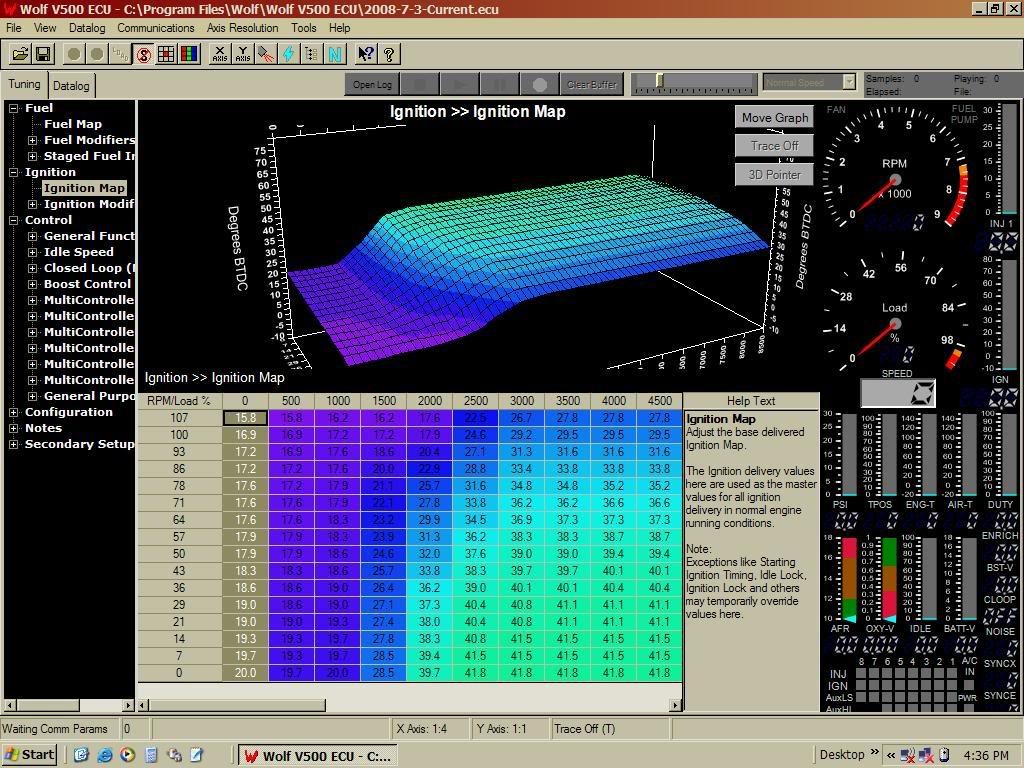Click the question mark Help icon
1024x768 pixels.
point(389,54)
